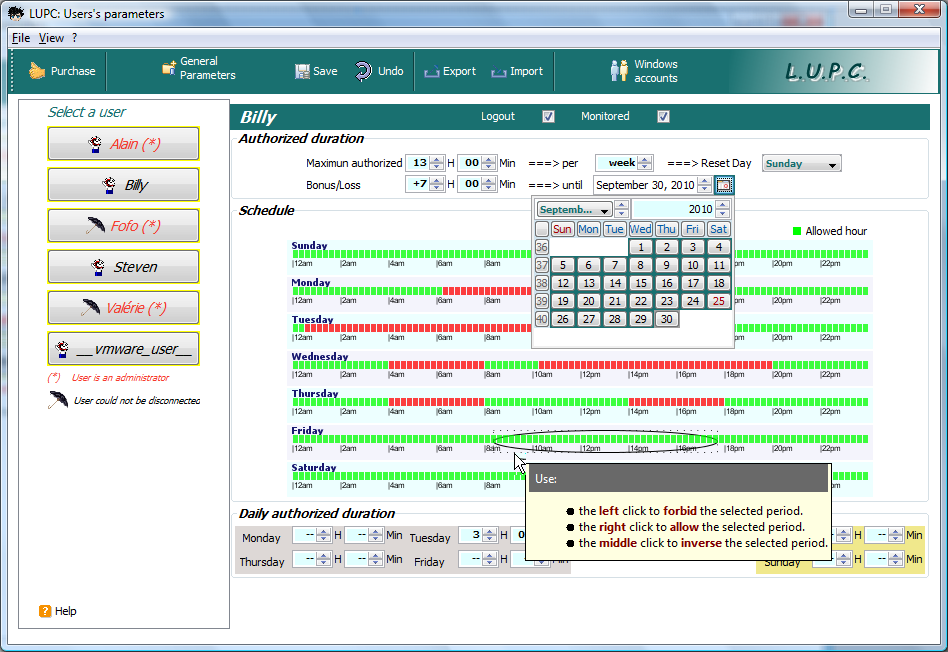Toggle the Logout checkbox
This screenshot has height=652, width=948.
[548, 117]
